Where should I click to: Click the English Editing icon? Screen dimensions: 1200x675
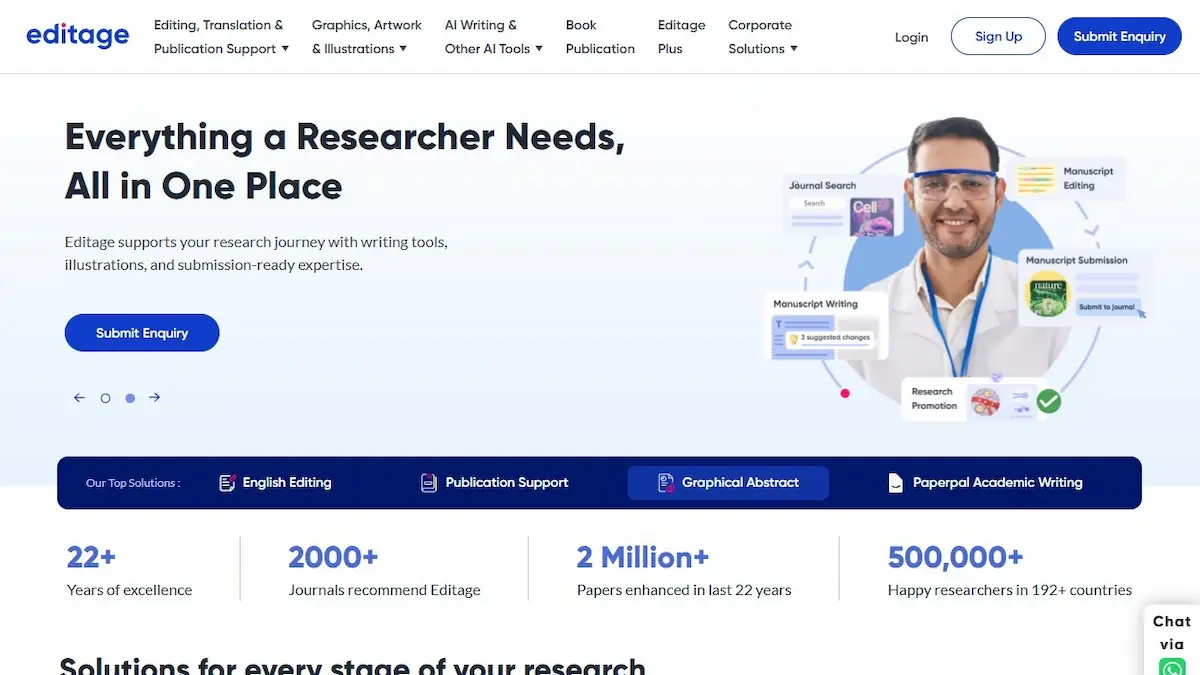pos(227,482)
